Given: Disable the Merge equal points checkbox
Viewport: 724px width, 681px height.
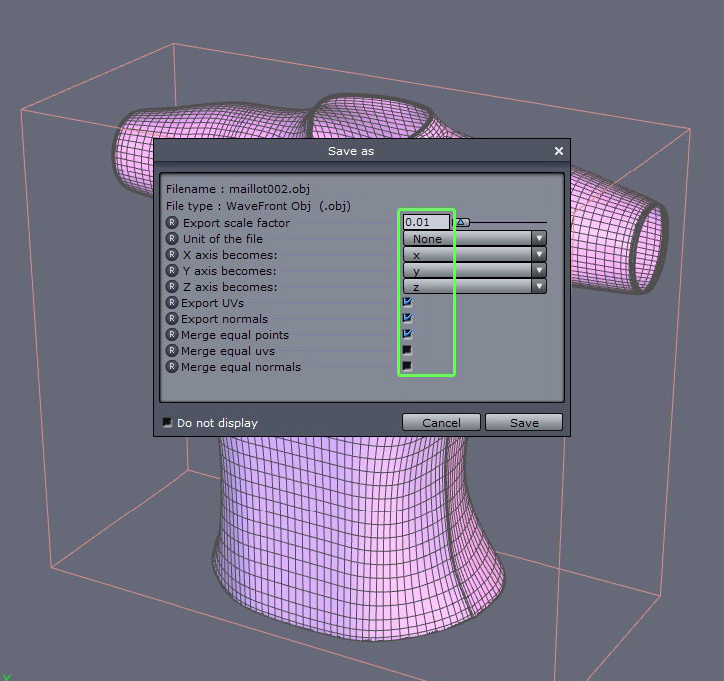Looking at the screenshot, I should click(x=407, y=334).
